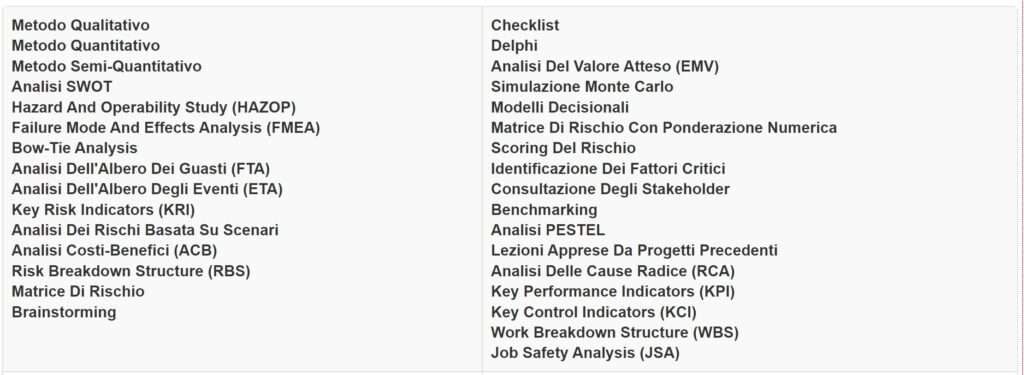
Task: Select Failure Mode And Effects Analysis (FMEA)
Action: point(166,127)
